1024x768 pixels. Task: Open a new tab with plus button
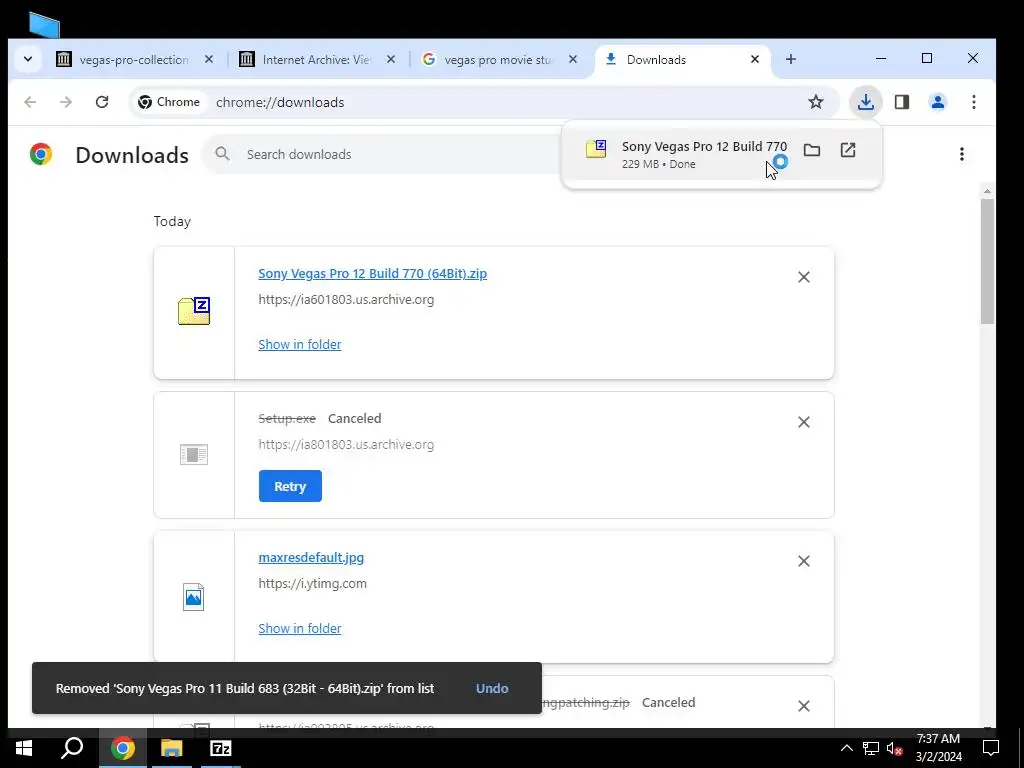[x=791, y=59]
